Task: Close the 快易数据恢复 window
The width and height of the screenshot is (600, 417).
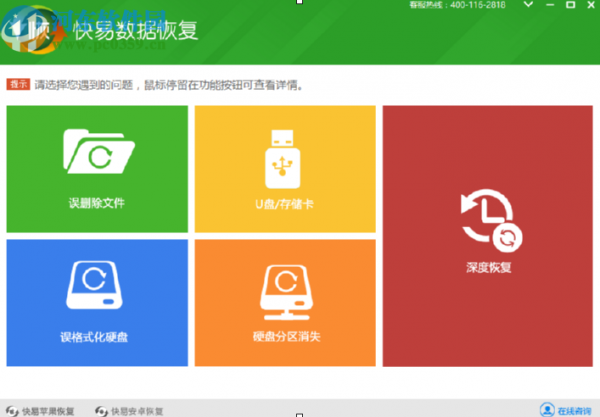Action: pos(591,5)
